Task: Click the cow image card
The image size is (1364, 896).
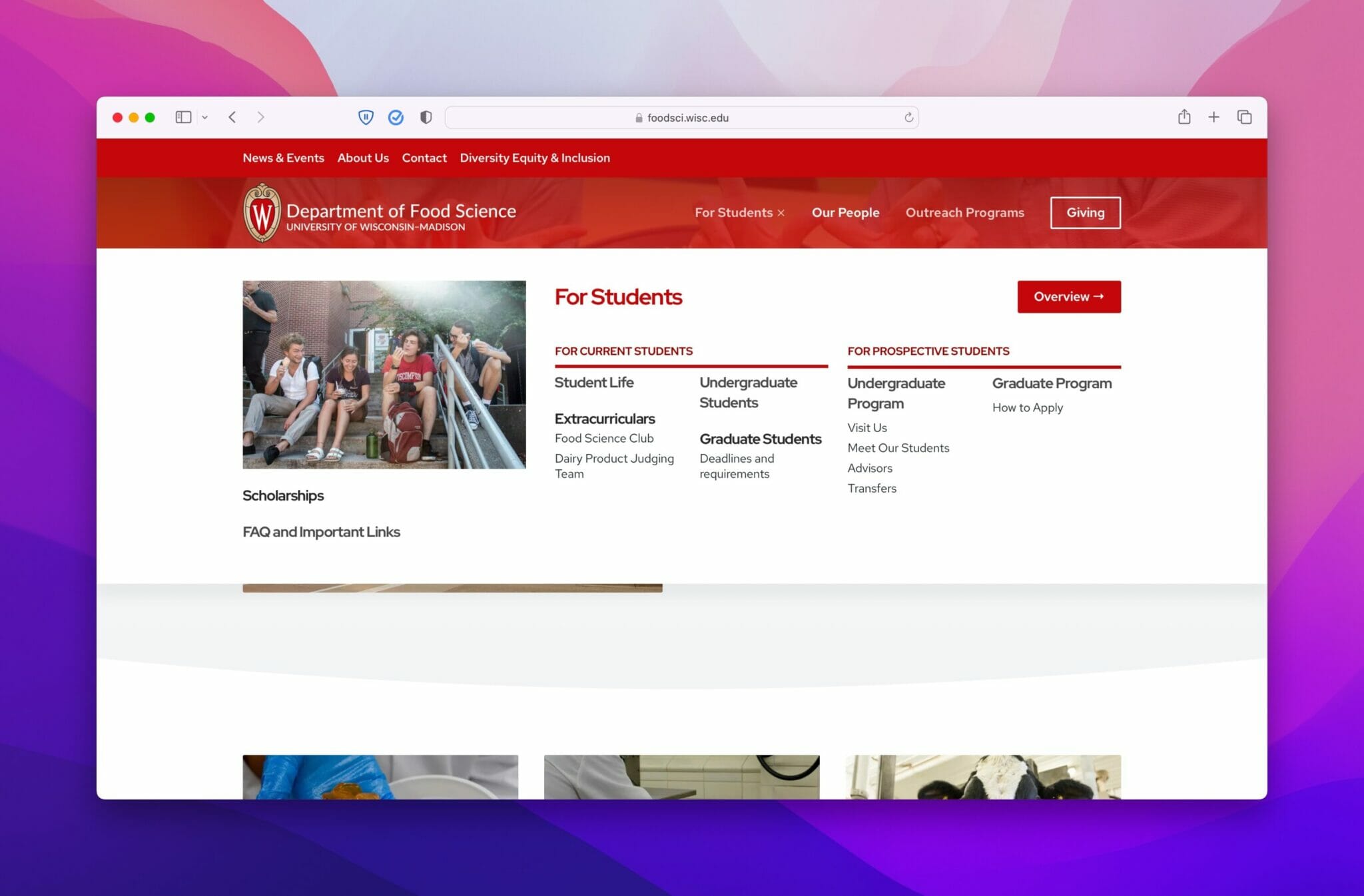Action: click(983, 777)
